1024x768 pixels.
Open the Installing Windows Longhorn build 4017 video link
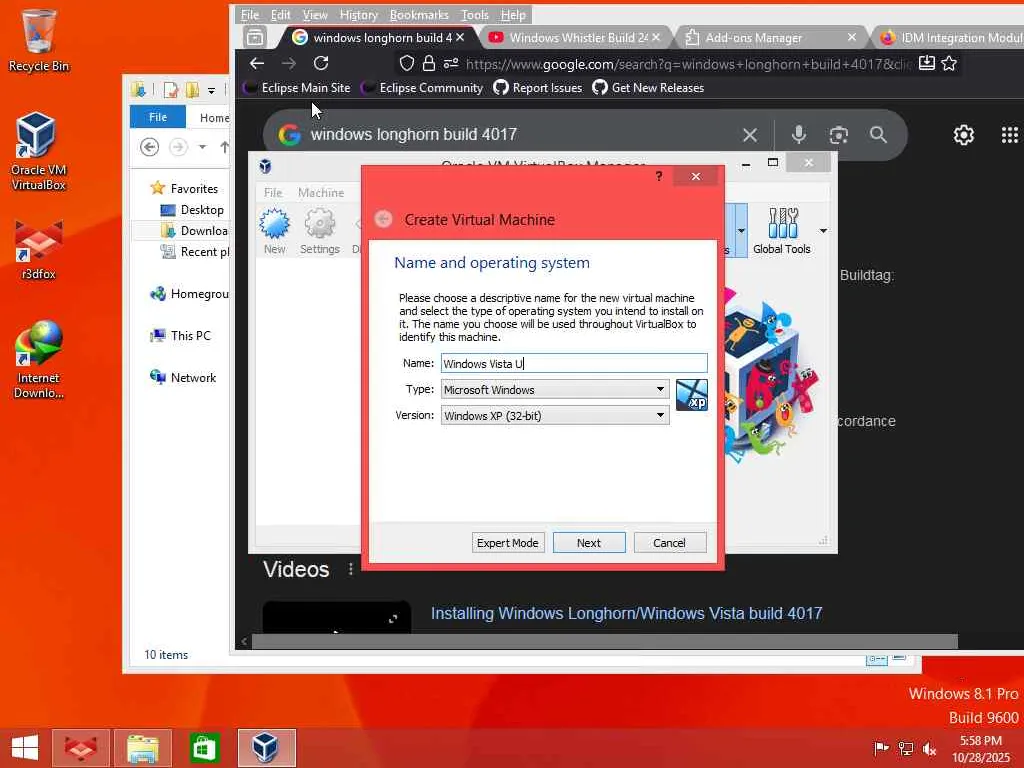tap(626, 613)
